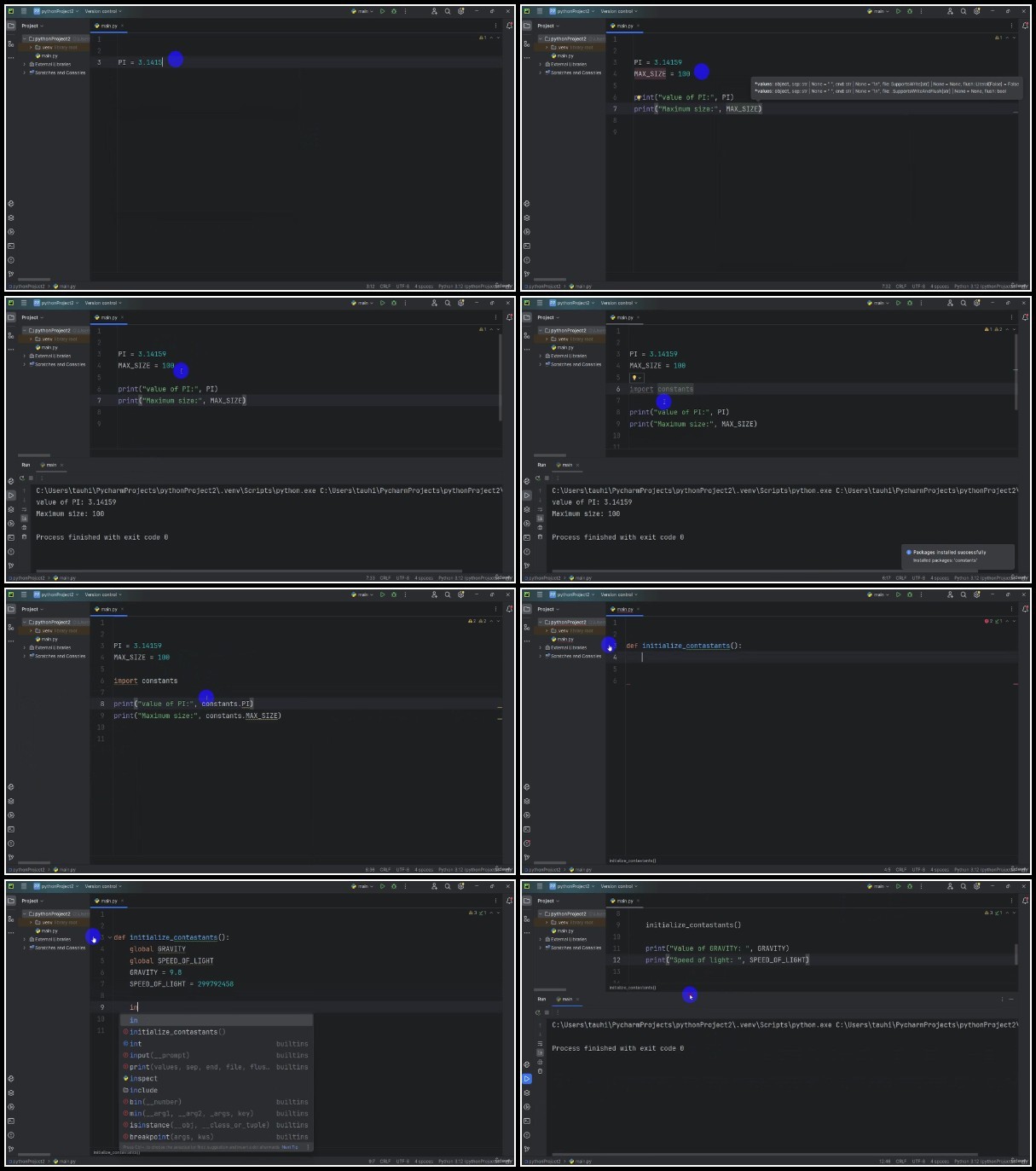This screenshot has height=1171, width=1036.
Task: Open Version control dropdown, PI = 3.1415 screenshot
Action: point(102,12)
